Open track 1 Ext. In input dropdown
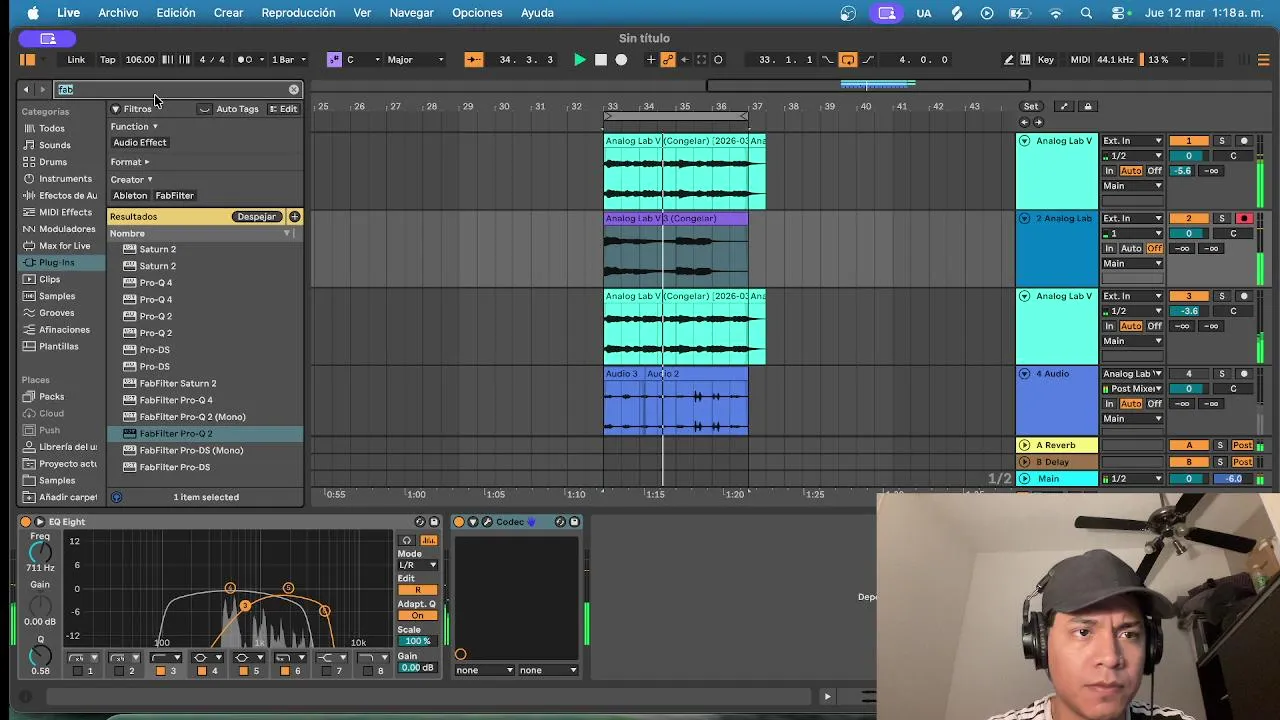 click(1132, 141)
